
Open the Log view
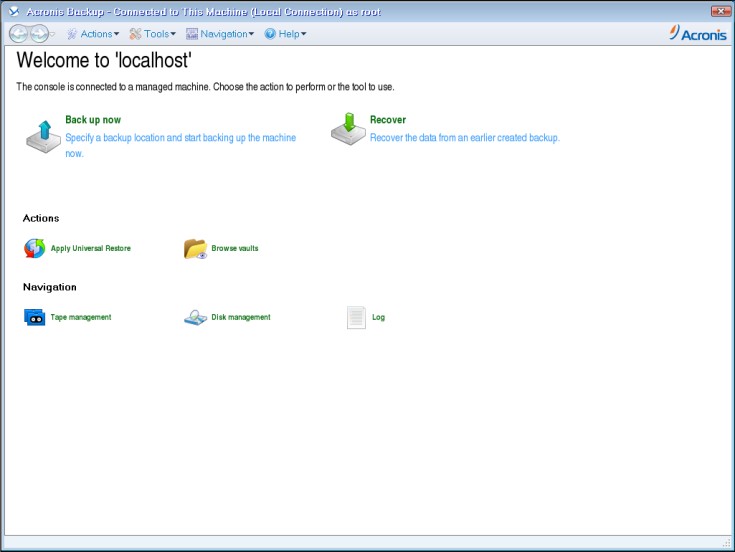[378, 317]
